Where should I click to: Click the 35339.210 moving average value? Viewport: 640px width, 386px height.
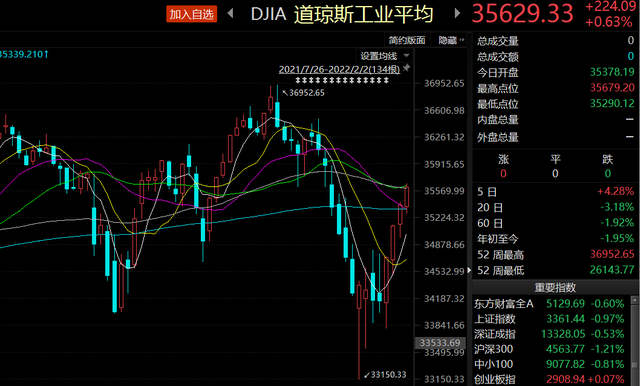(24, 54)
